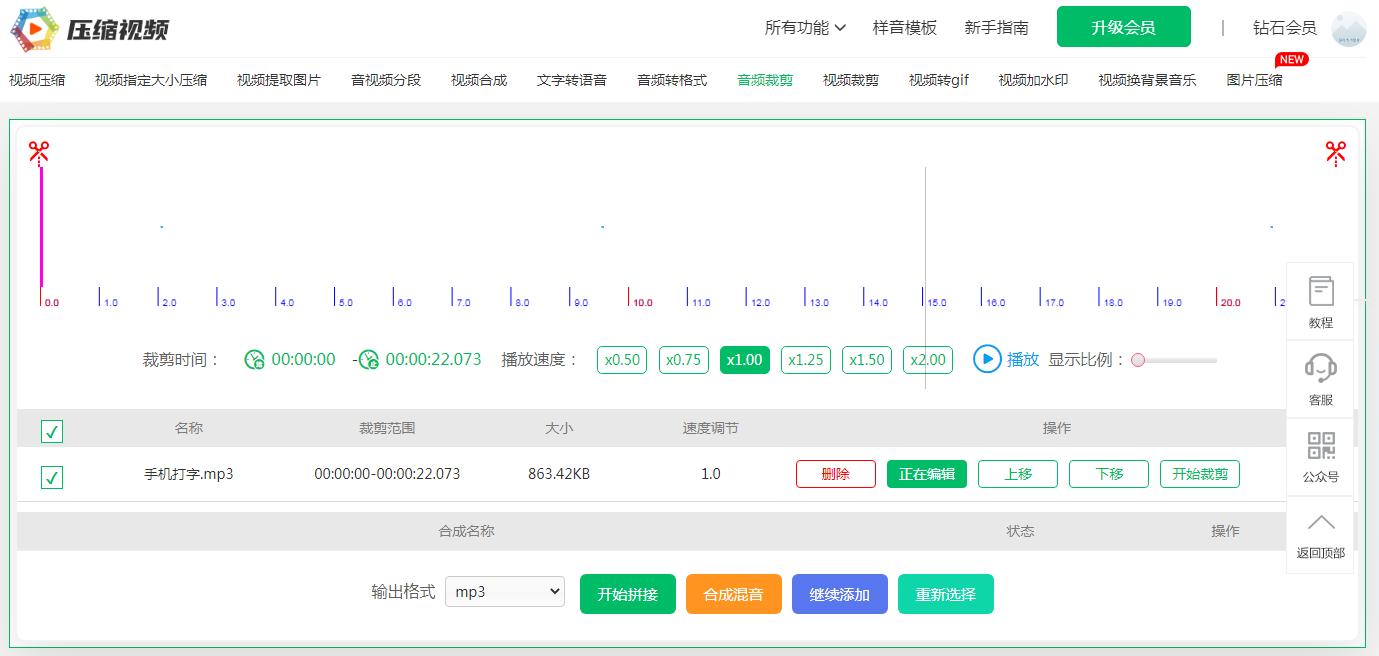The height and width of the screenshot is (656, 1379).
Task: Open the 文字转语音 tab
Action: click(571, 80)
